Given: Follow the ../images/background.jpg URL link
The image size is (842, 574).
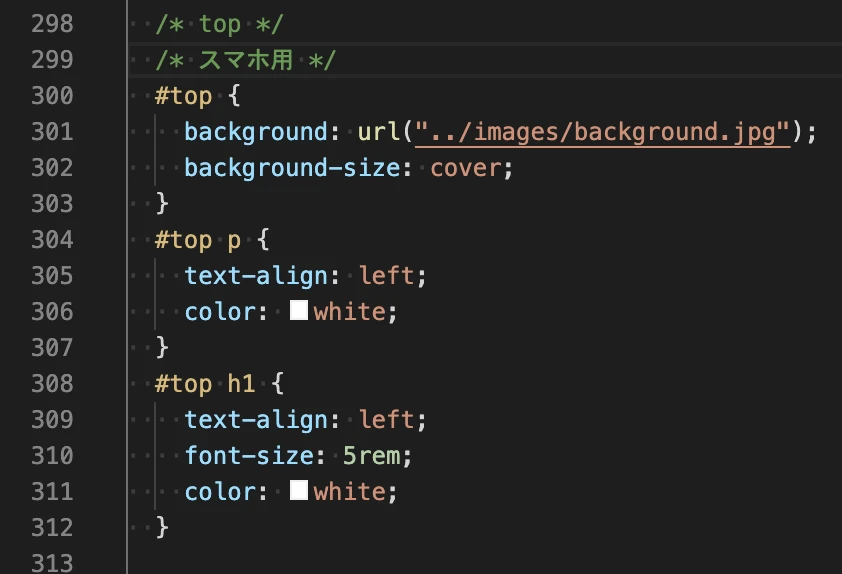Looking at the screenshot, I should (603, 132).
